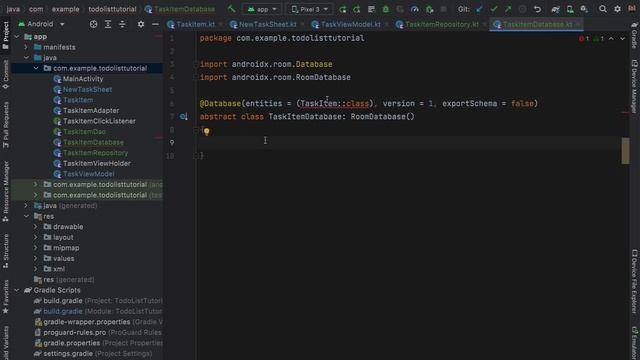Collapse the res folder
The height and width of the screenshot is (360, 640).
(26, 216)
